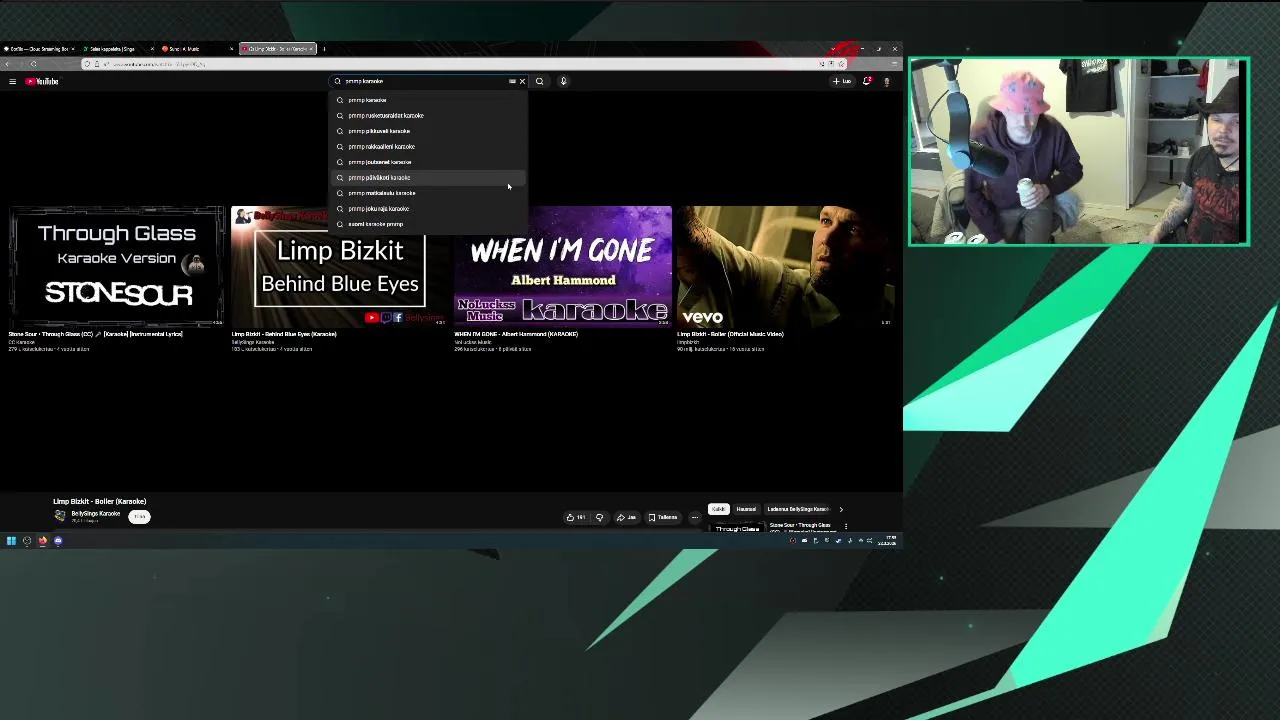Click the Share (Jaa) button

[x=626, y=517]
